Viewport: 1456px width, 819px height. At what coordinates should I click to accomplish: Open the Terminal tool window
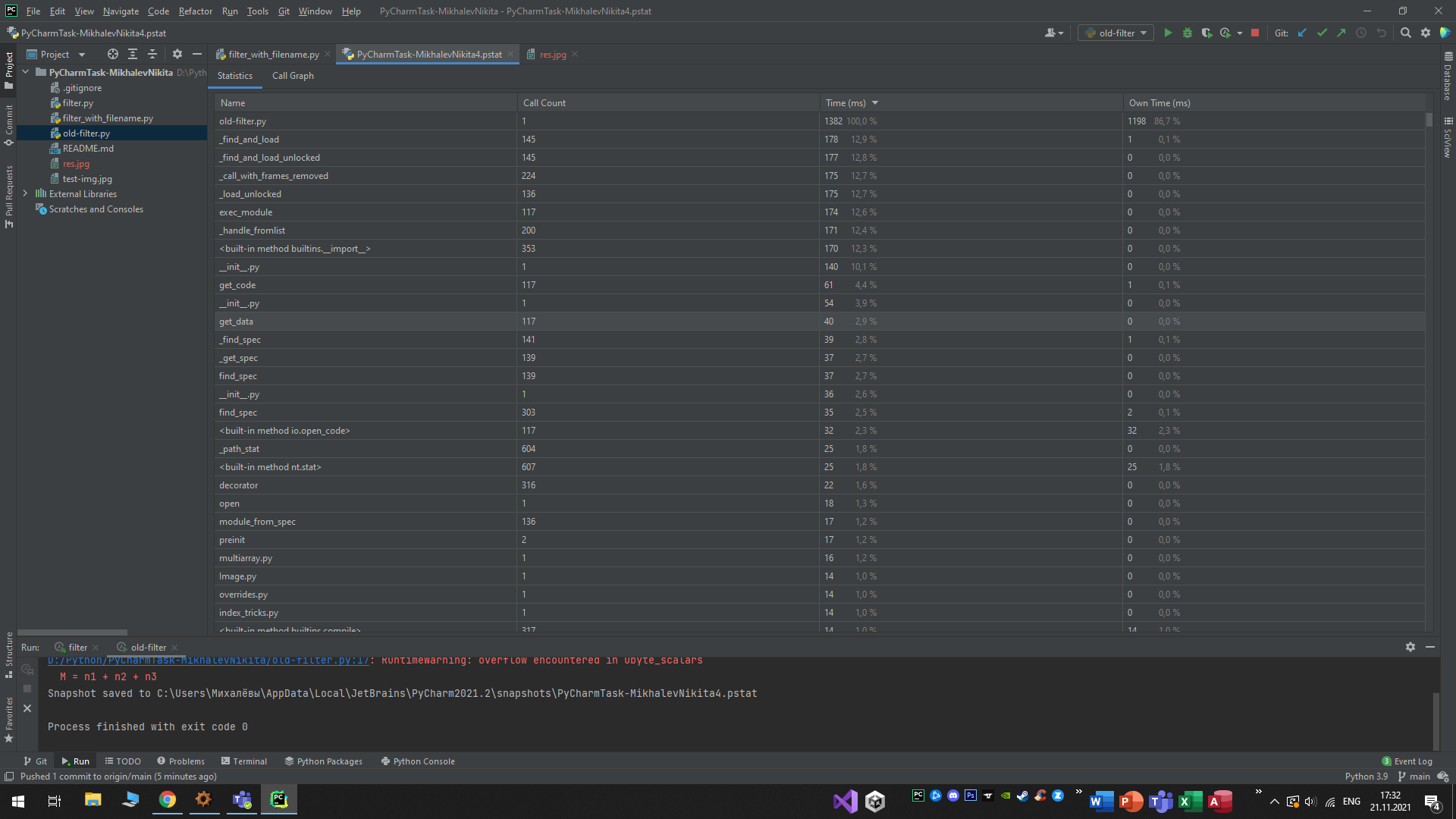243,761
